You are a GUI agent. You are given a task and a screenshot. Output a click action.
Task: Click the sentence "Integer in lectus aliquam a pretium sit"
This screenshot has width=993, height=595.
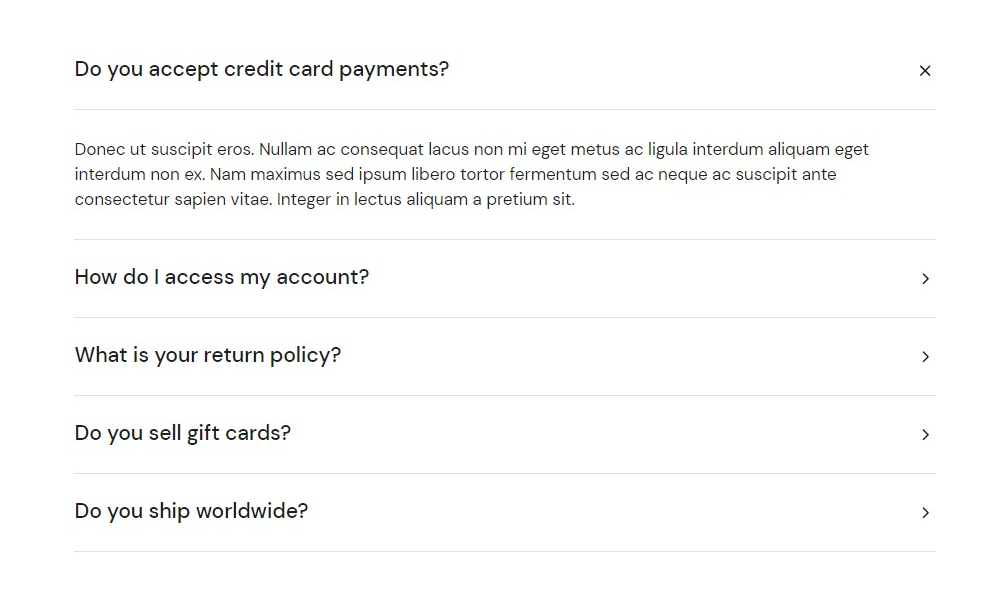coord(426,200)
